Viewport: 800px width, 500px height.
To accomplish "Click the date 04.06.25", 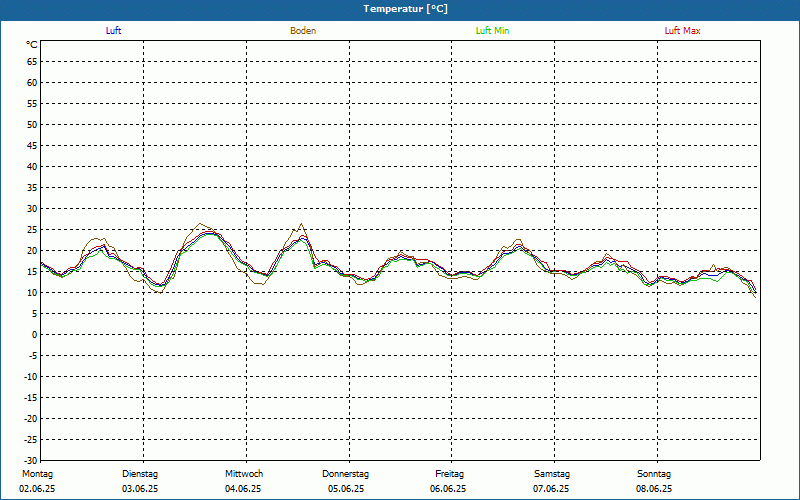I will [x=243, y=489].
